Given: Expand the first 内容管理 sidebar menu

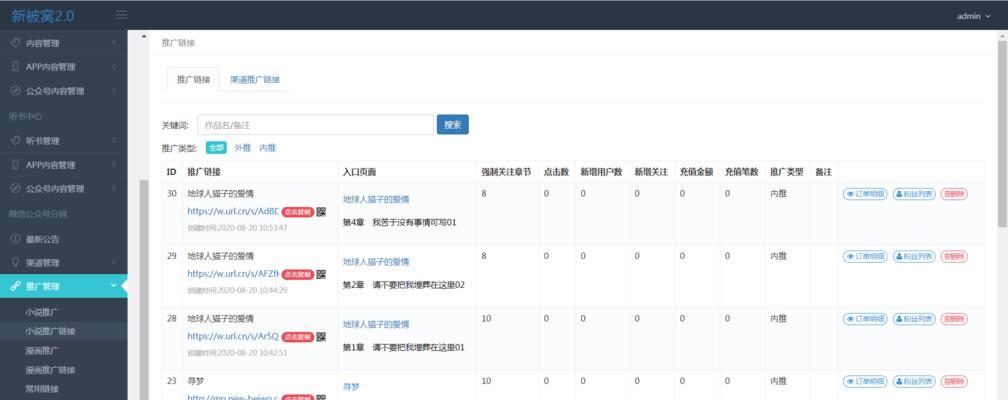Looking at the screenshot, I should (x=64, y=43).
